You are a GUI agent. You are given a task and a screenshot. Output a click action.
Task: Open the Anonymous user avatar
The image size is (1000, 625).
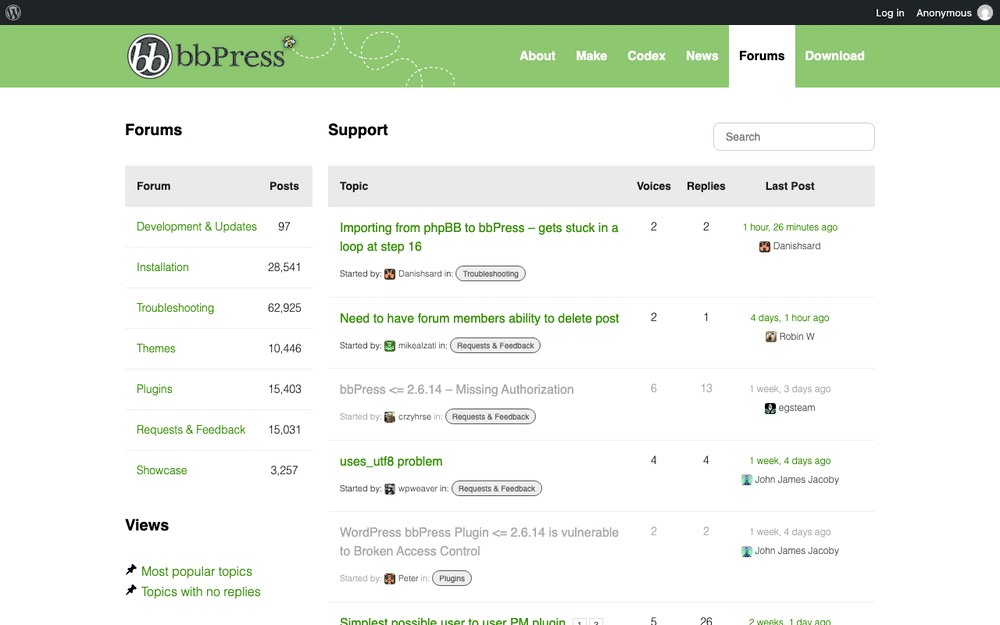[x=985, y=13]
